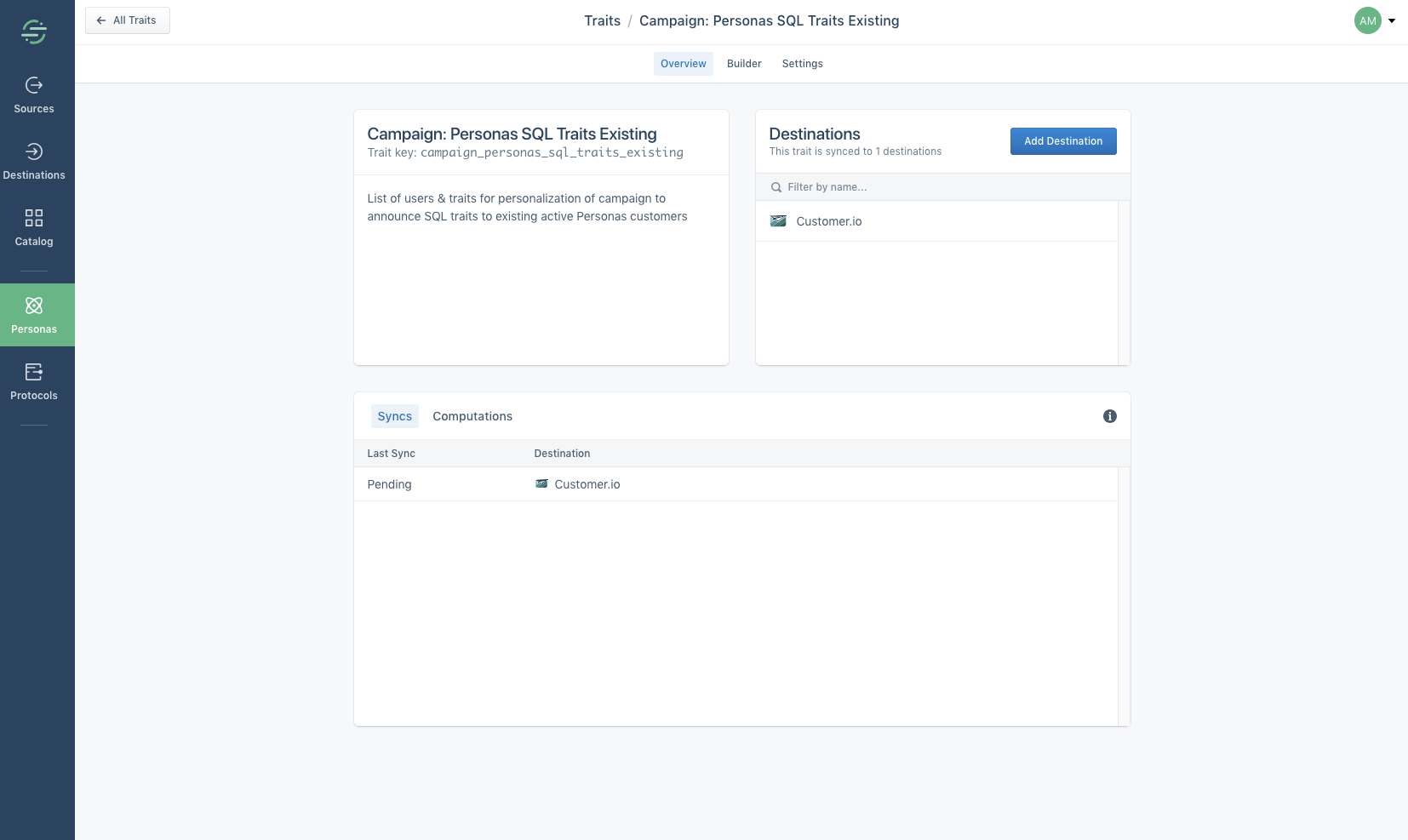This screenshot has width=1408, height=840.
Task: Open the Sources section from sidebar
Action: pyautogui.click(x=34, y=94)
